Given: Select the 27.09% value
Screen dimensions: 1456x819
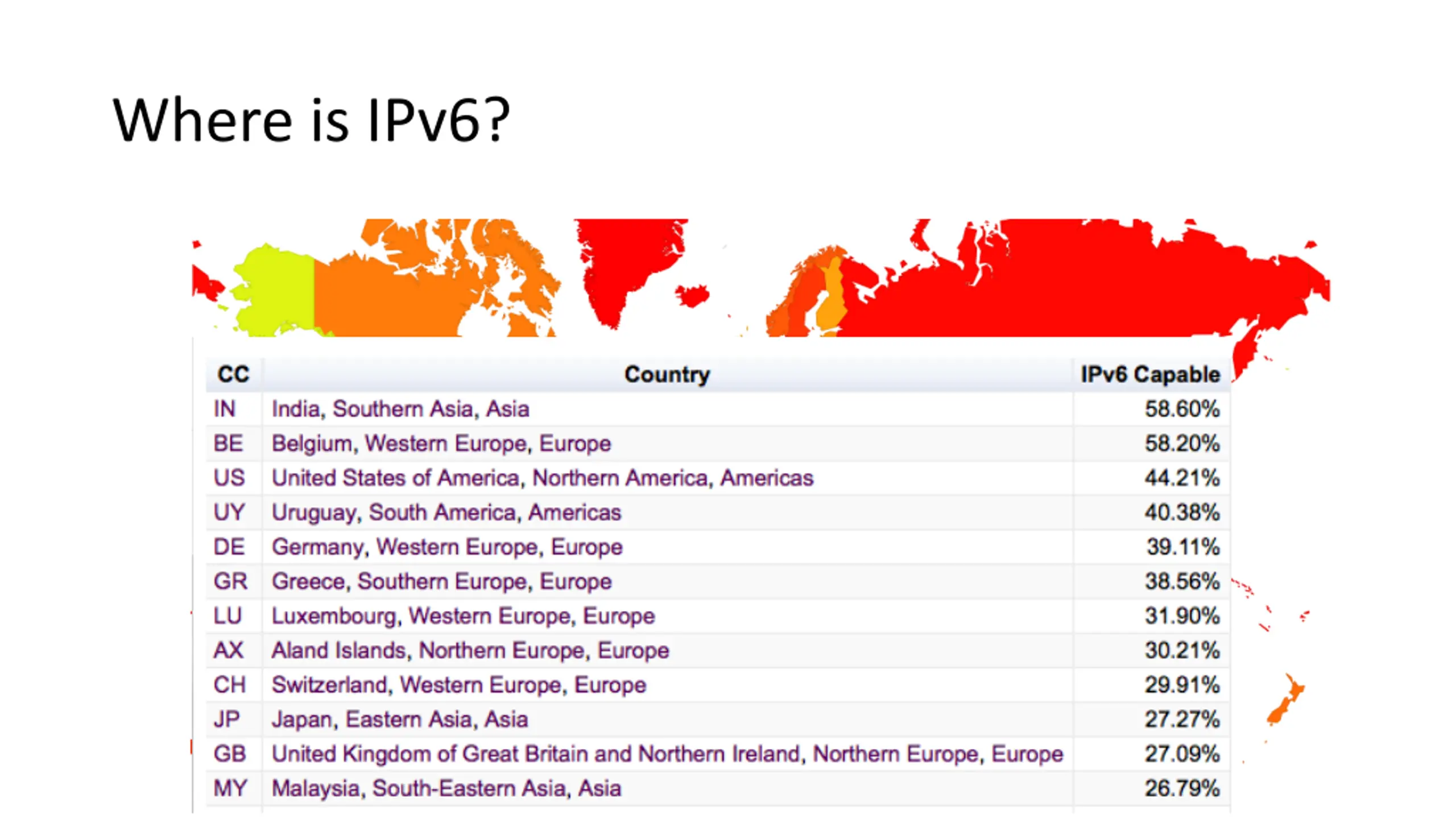Looking at the screenshot, I should [x=1182, y=754].
